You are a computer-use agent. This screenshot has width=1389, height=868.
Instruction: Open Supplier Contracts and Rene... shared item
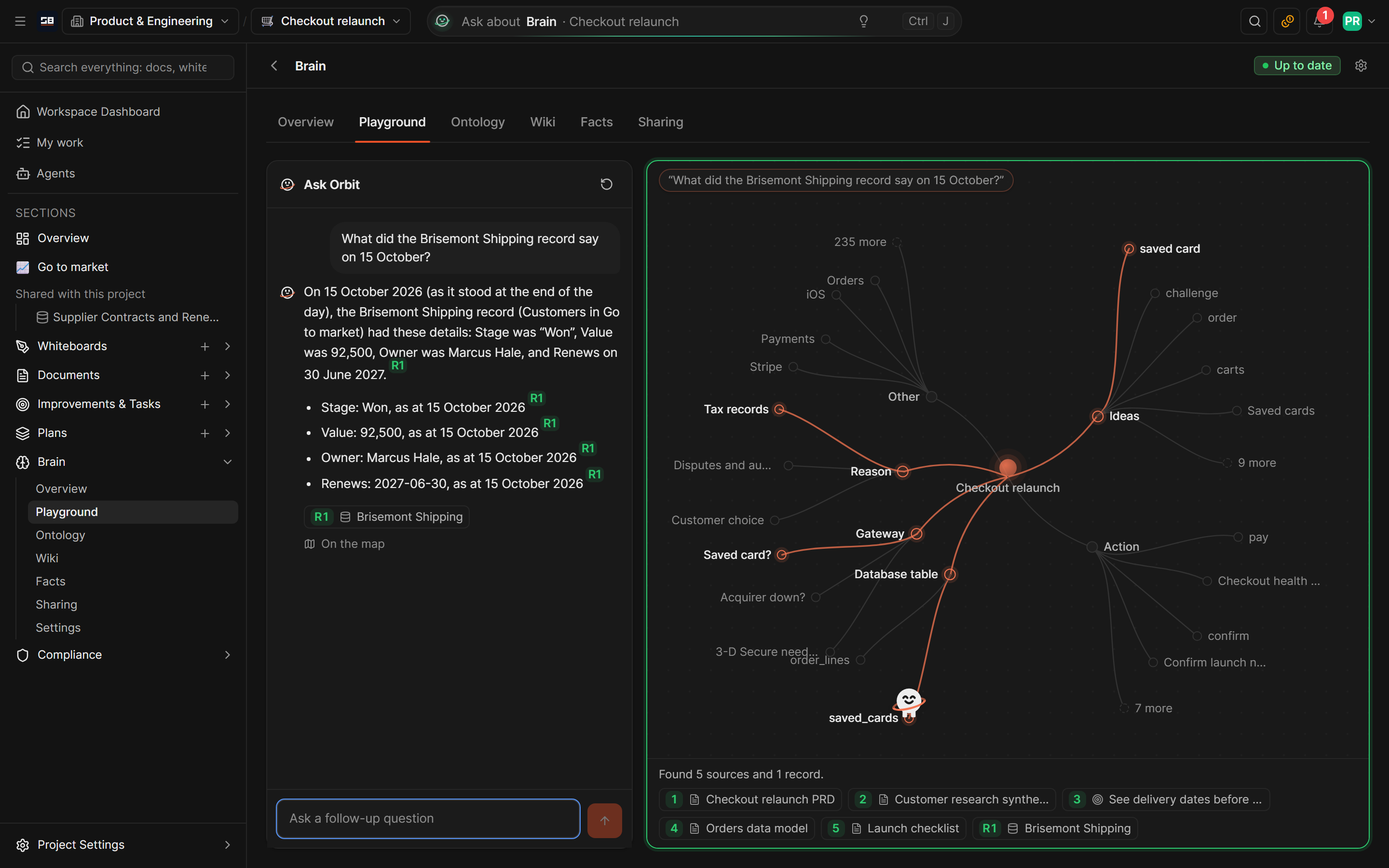click(128, 317)
